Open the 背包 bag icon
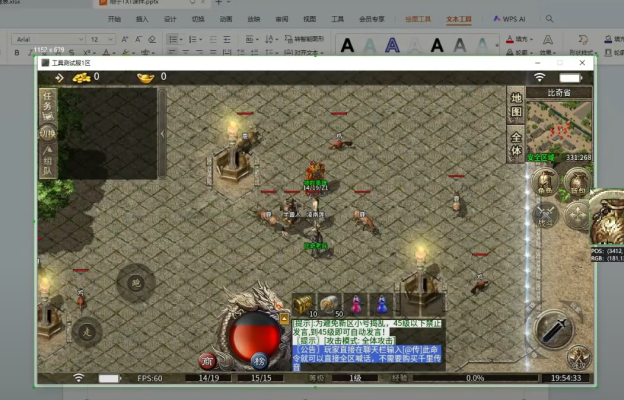This screenshot has width=624, height=400. 576,182
